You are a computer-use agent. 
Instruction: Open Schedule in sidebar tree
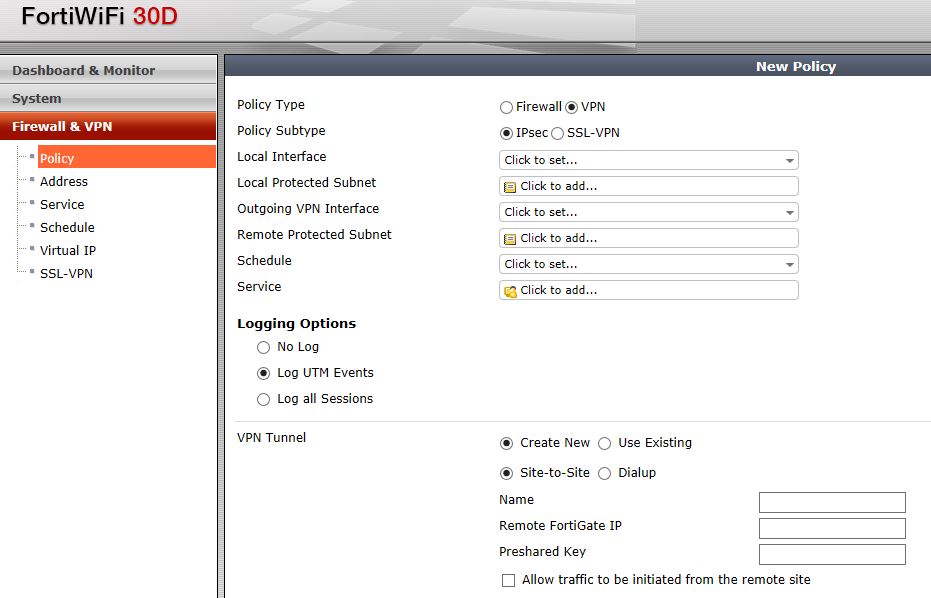click(67, 228)
